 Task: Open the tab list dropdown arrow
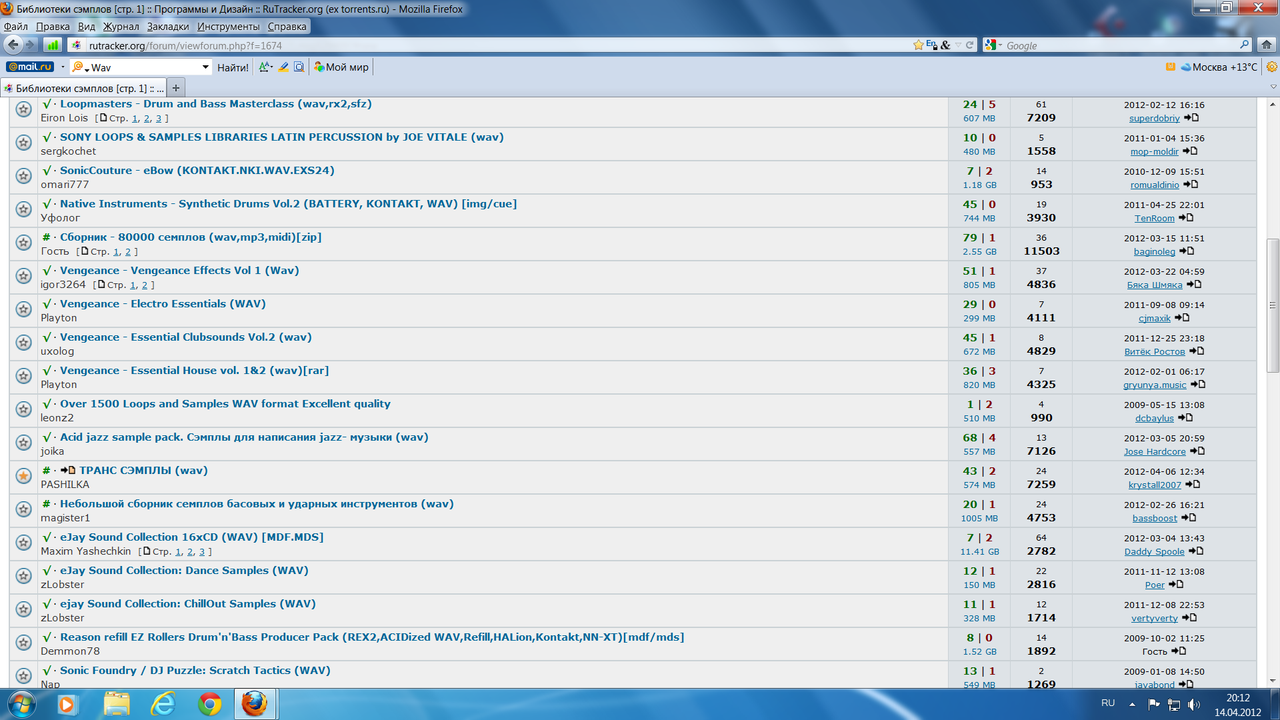pyautogui.click(x=1273, y=88)
